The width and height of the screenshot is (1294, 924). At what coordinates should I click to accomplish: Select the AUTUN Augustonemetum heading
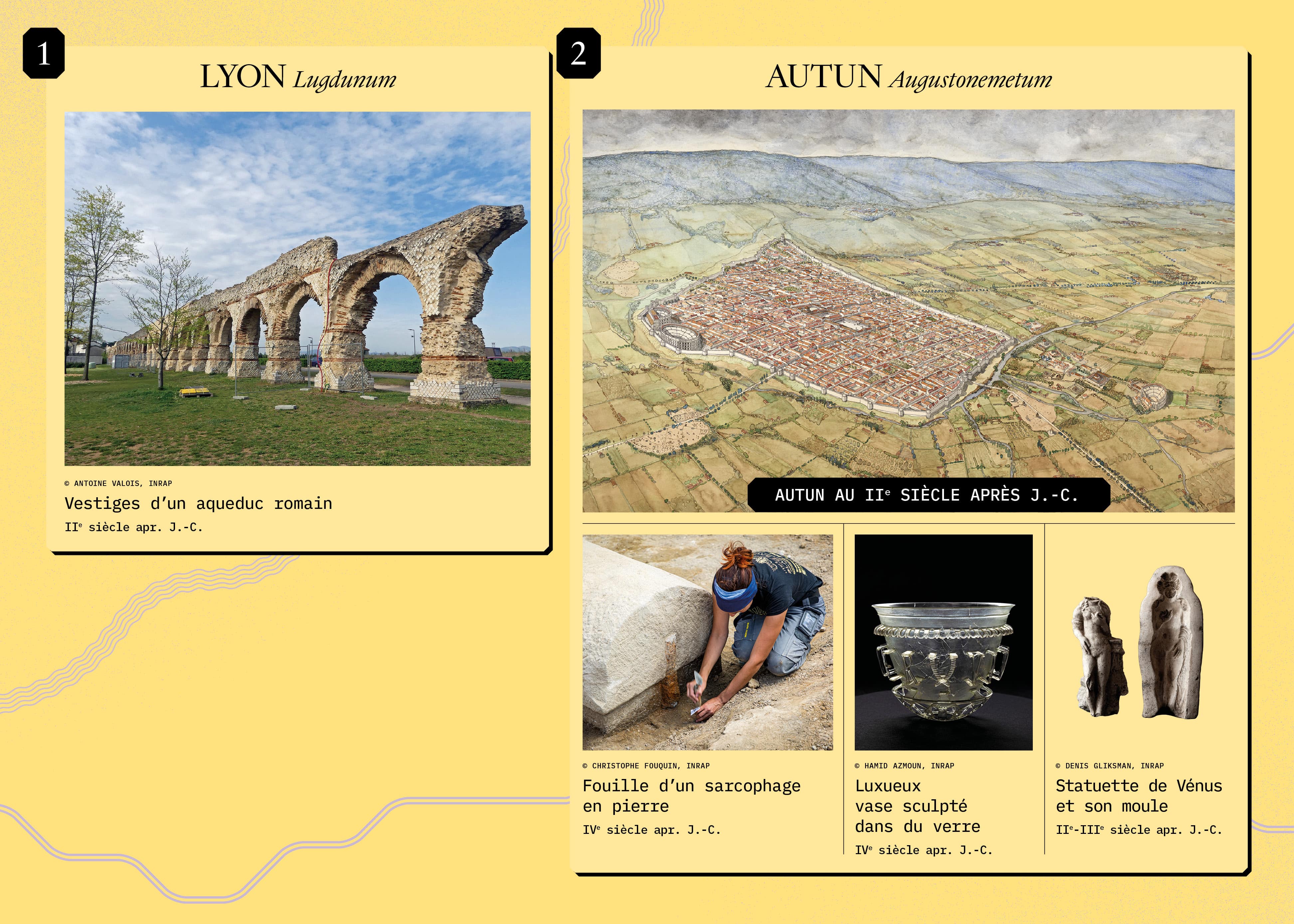[x=909, y=77]
